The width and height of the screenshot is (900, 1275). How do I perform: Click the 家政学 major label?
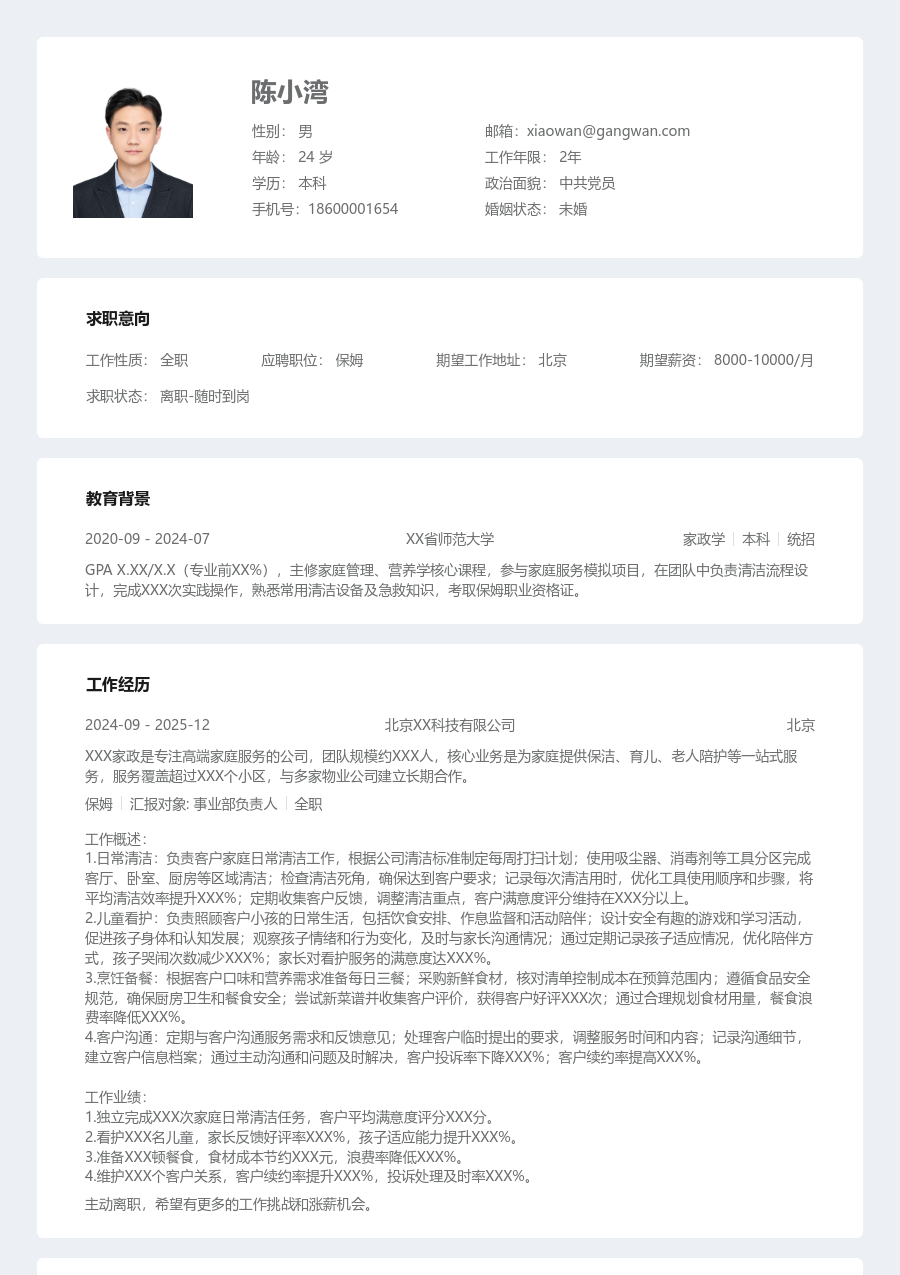[x=704, y=539]
